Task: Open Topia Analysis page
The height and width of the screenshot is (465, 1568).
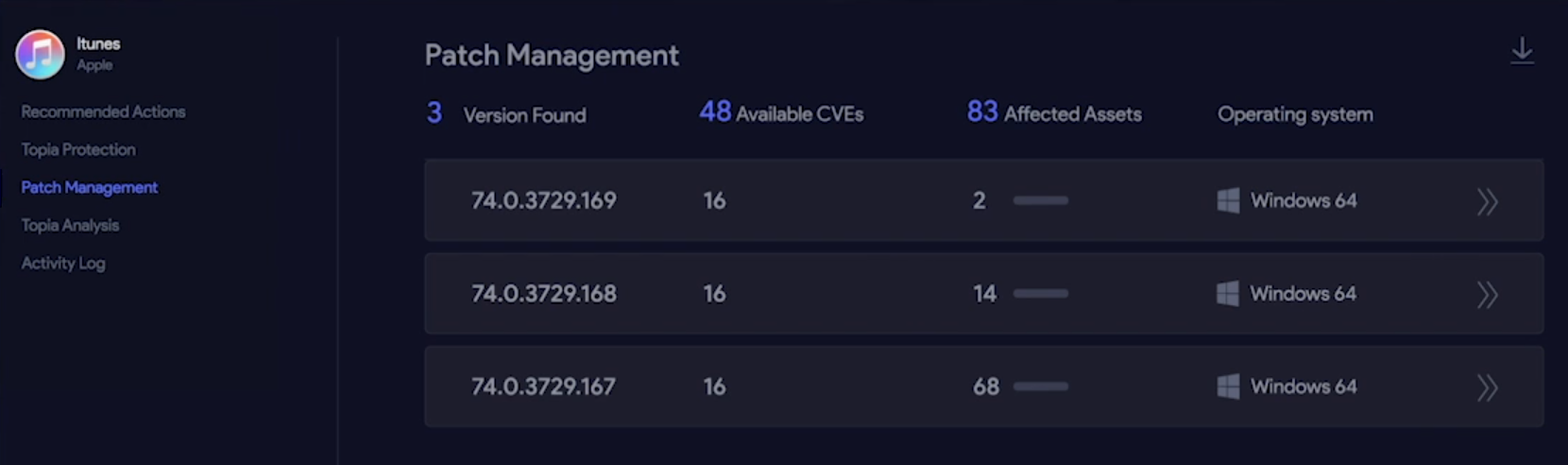Action: [x=70, y=225]
